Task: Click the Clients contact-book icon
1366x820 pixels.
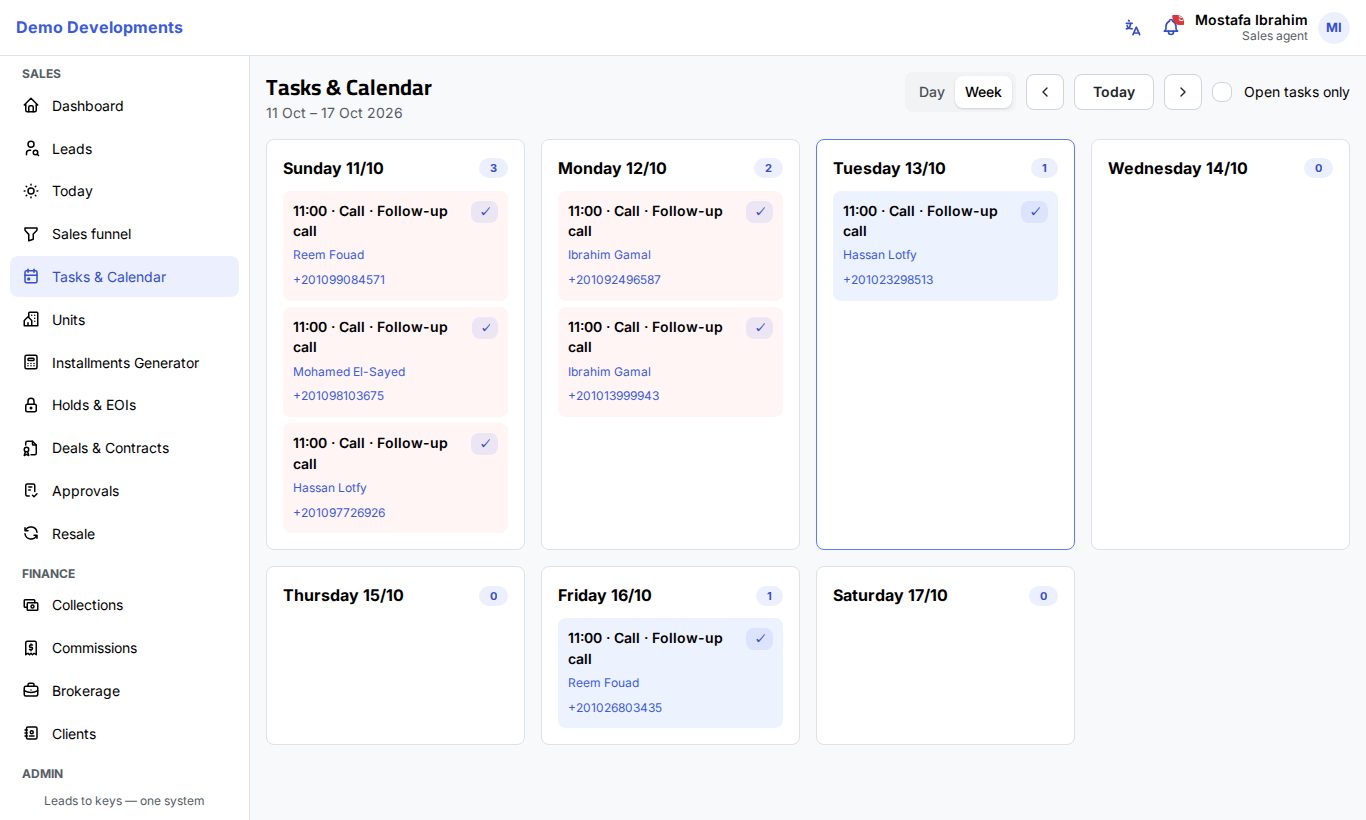Action: click(x=31, y=734)
